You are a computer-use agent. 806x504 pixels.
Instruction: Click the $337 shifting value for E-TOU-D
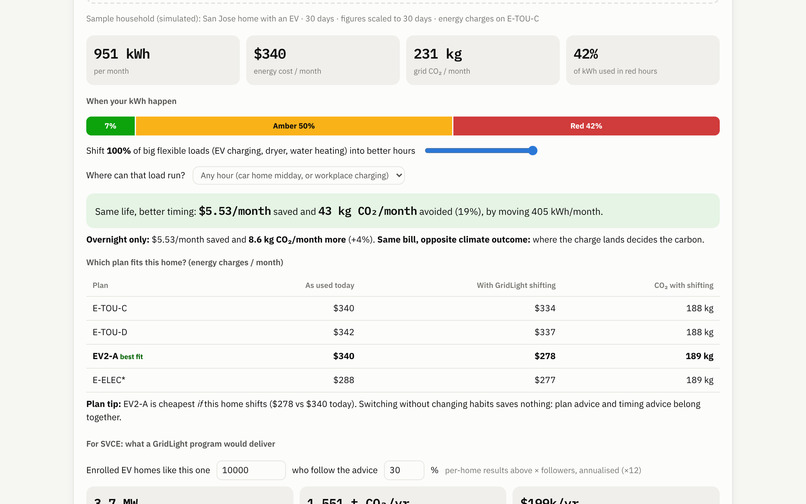tap(545, 332)
